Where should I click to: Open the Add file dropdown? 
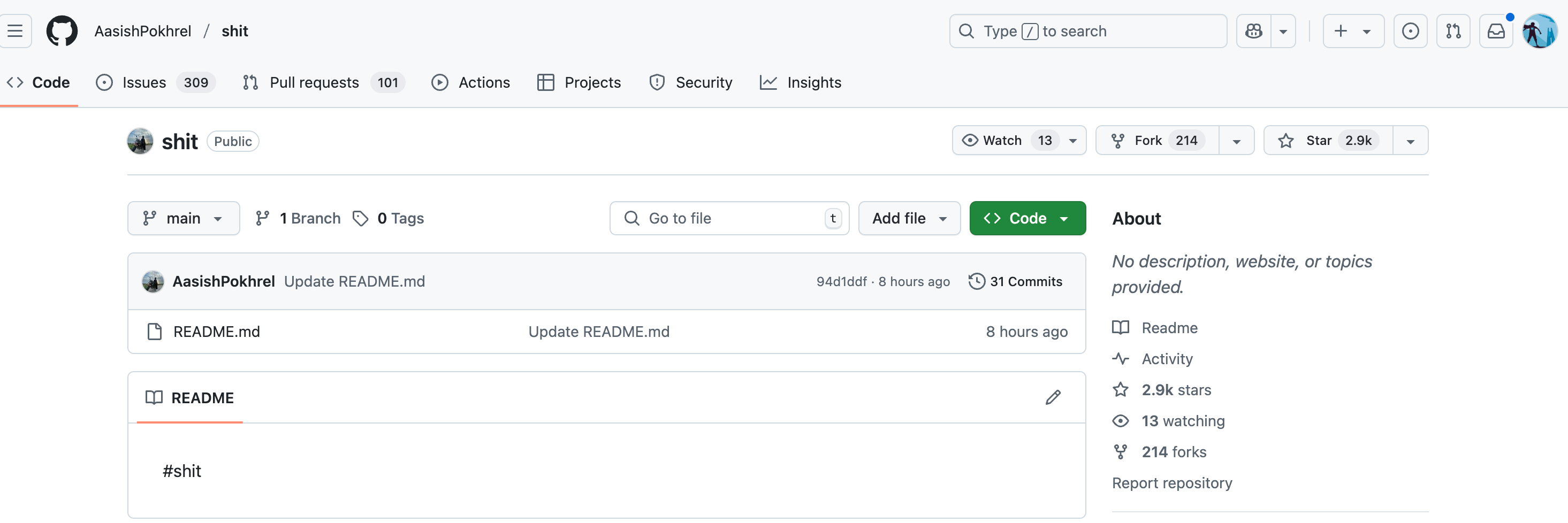[909, 218]
